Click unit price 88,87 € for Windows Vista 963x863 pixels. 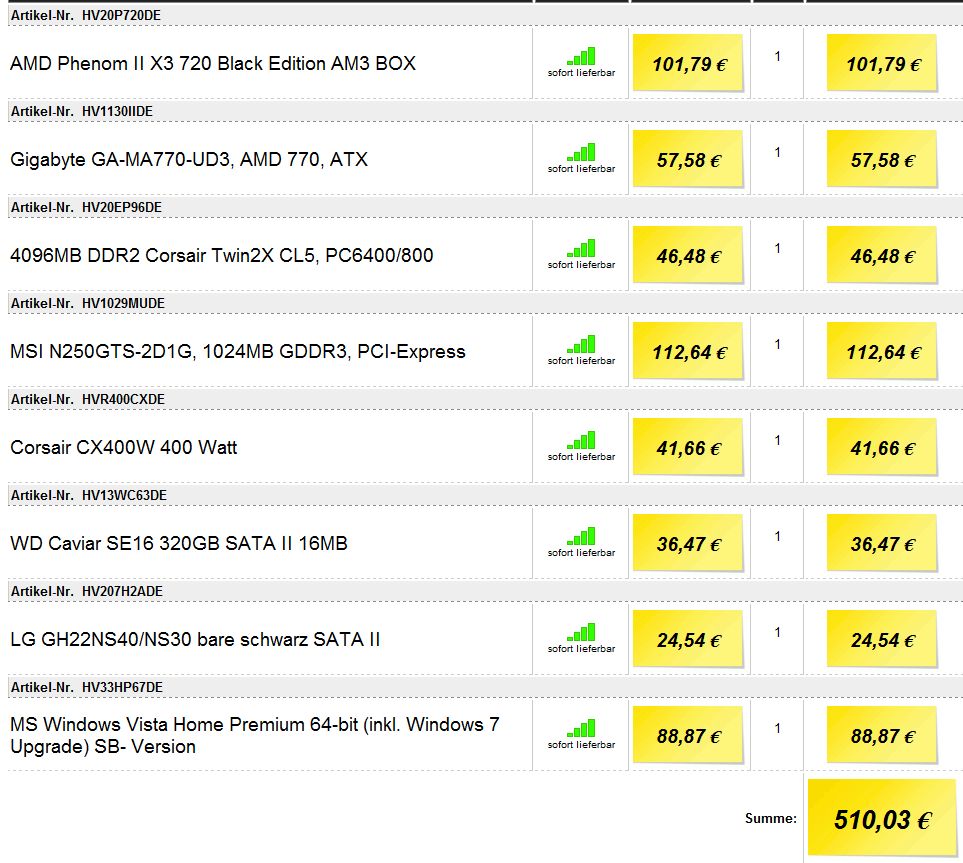[688, 735]
